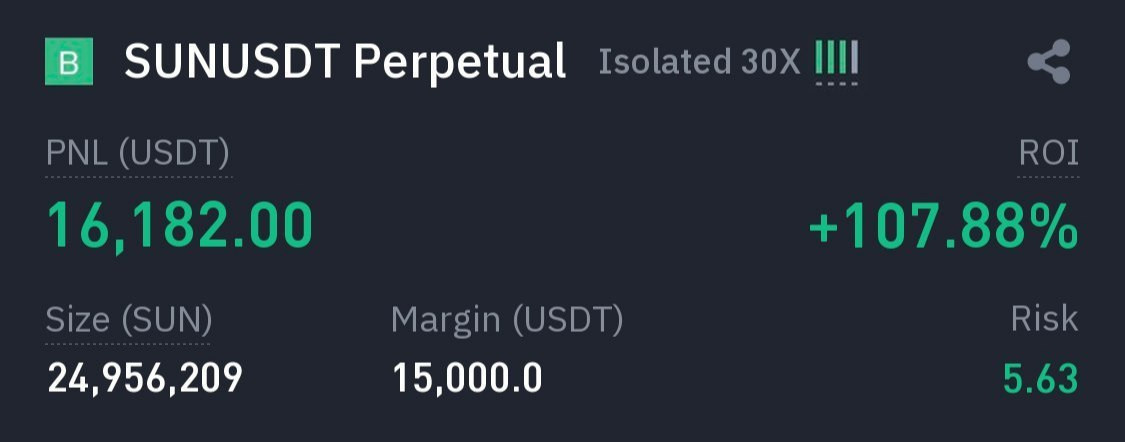
Task: Tap the Isolated 30X margin mode label
Action: pyautogui.click(x=699, y=62)
